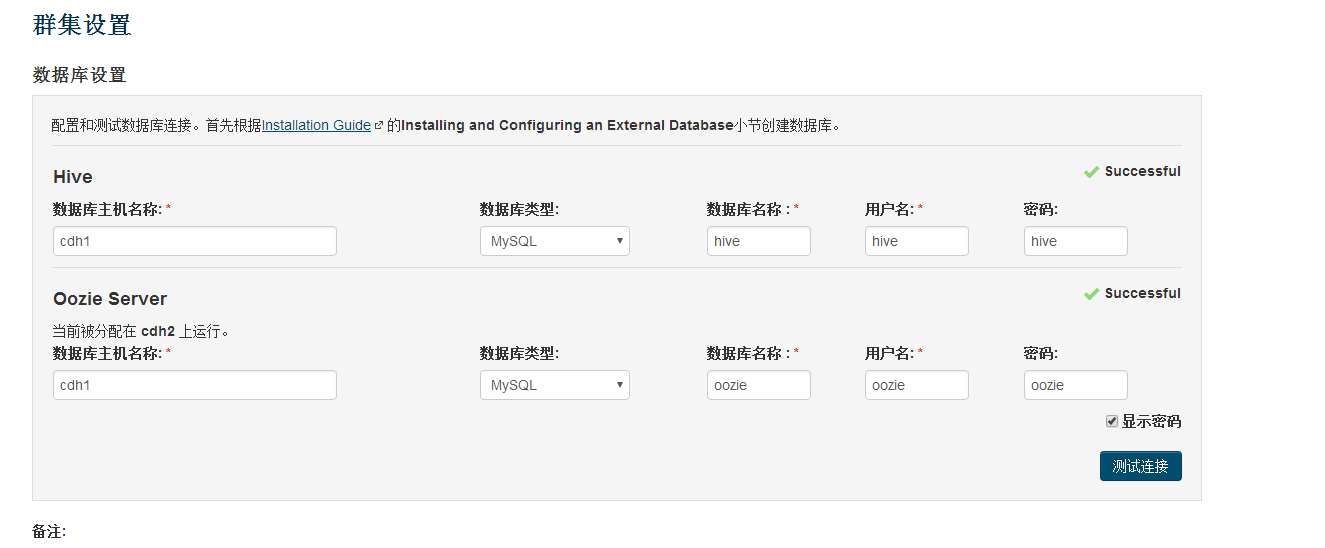Screen dimensions: 1325x548
Task: Click the Hive 用户名 input field
Action: (917, 241)
